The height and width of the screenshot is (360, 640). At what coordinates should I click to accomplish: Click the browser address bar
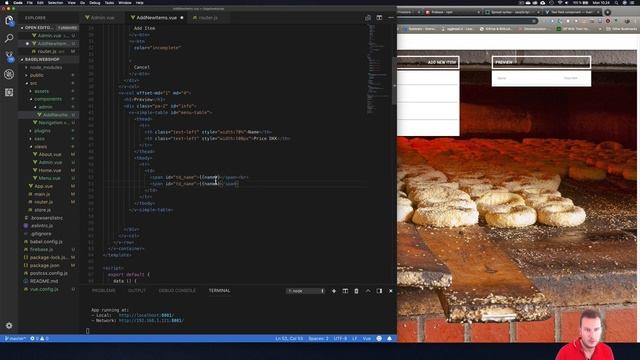(x=467, y=21)
